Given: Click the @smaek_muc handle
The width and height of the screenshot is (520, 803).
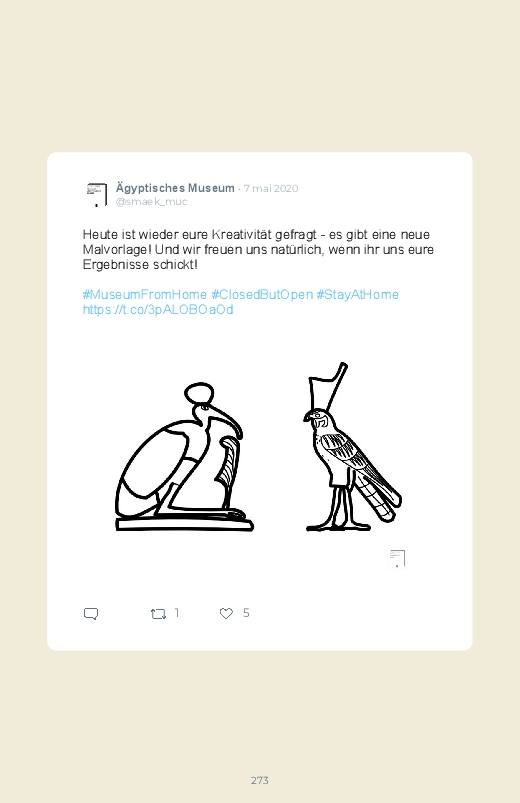Looking at the screenshot, I should pyautogui.click(x=152, y=202).
